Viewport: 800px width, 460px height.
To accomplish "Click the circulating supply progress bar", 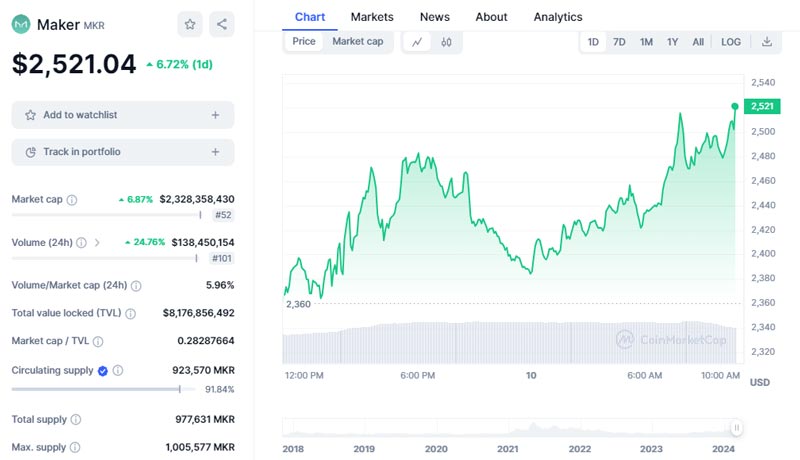I will (x=103, y=389).
